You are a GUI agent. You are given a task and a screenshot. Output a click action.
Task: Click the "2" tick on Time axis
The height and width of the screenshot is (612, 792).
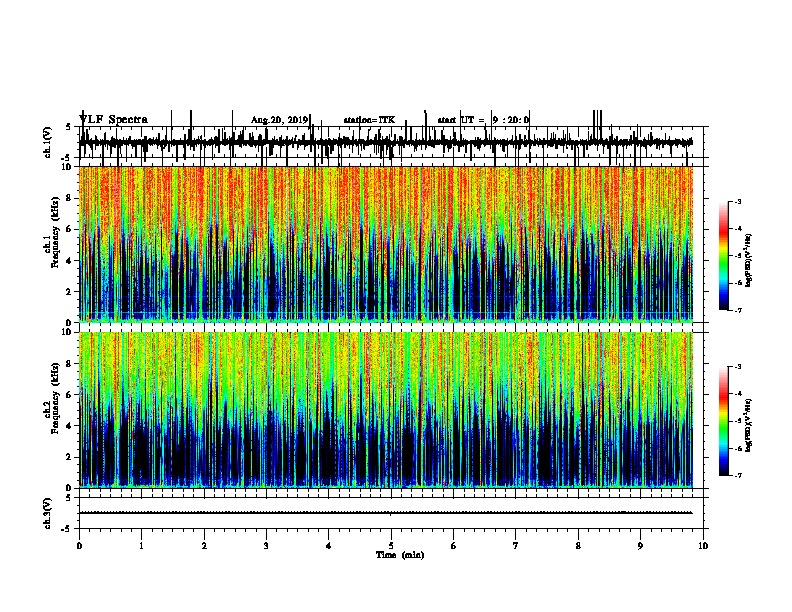(204, 546)
